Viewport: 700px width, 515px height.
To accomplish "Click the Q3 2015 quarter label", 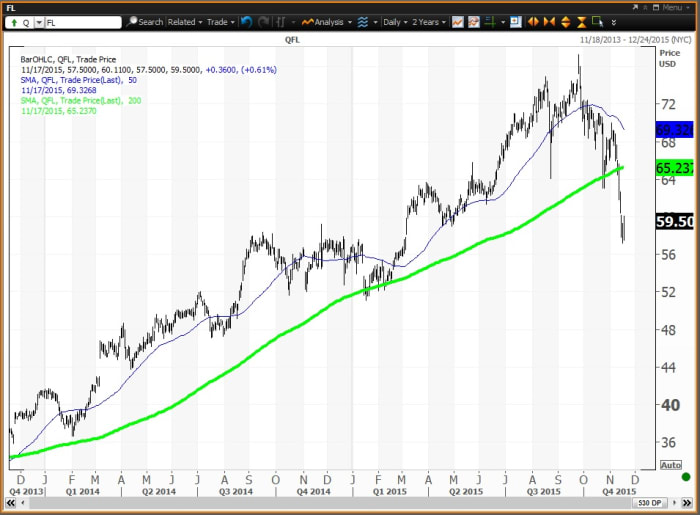I will [543, 491].
